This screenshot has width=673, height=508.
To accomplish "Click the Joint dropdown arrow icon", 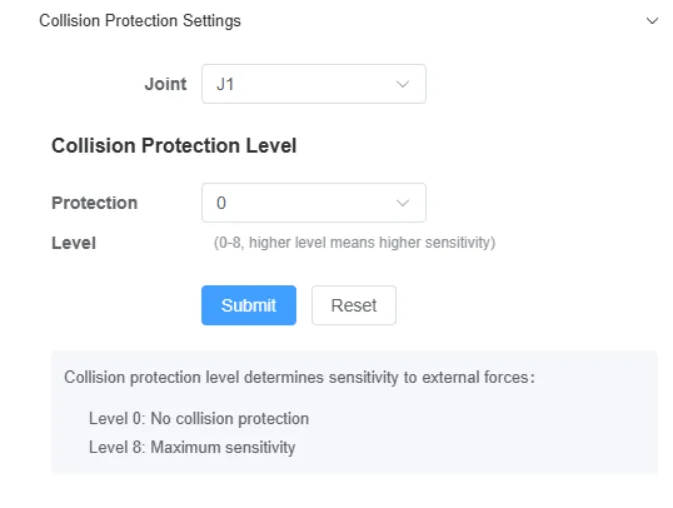I will [x=403, y=84].
